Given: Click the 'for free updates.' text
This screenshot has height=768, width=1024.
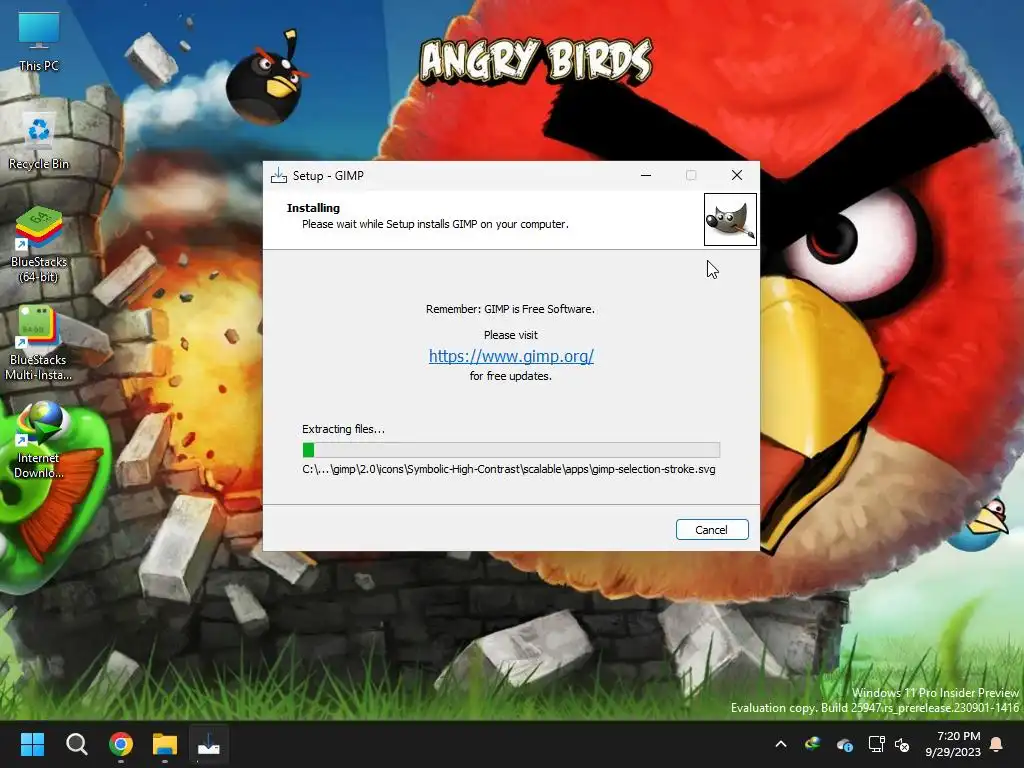Looking at the screenshot, I should (x=510, y=376).
